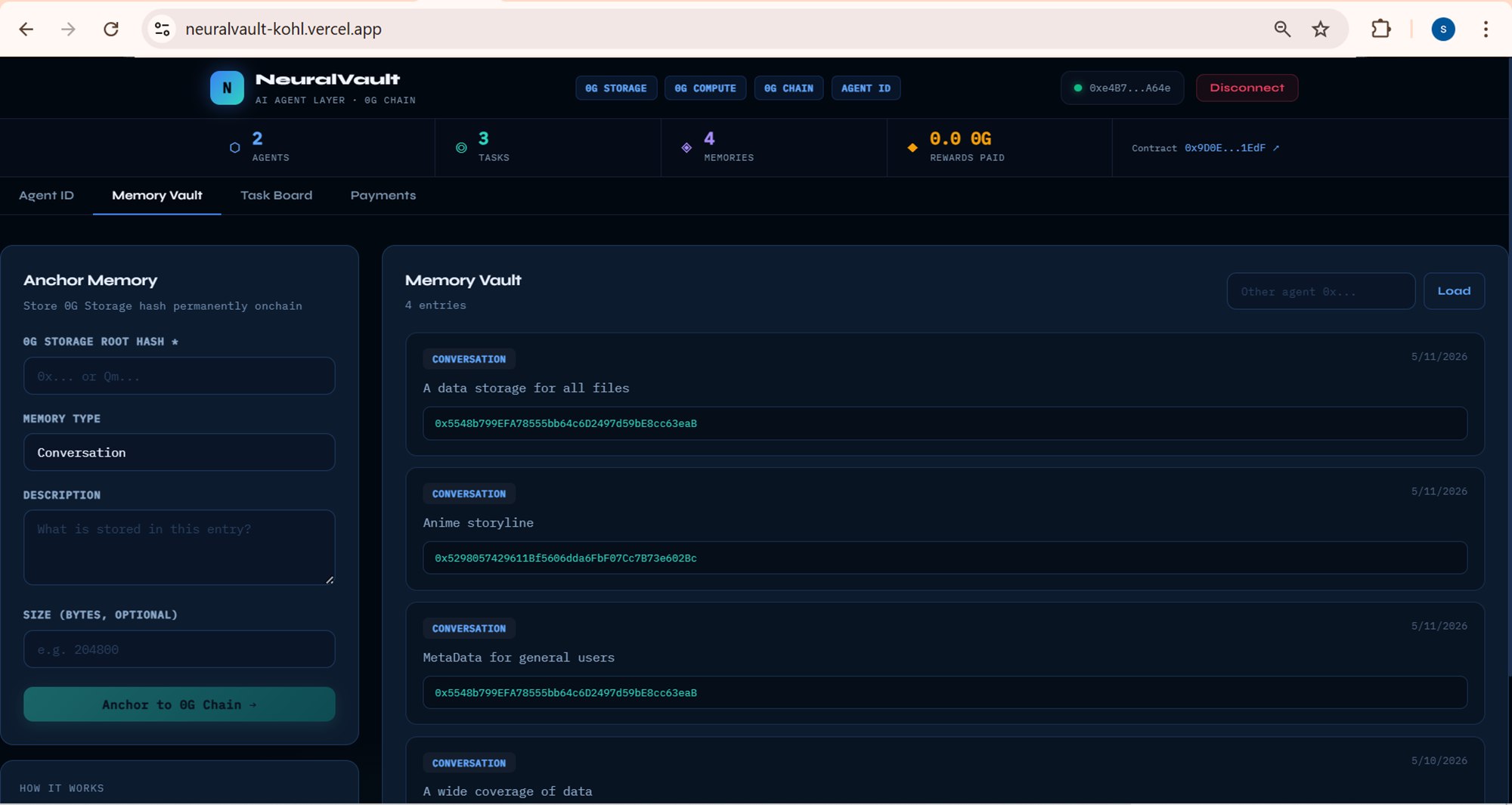Open the Task Board tab
Image resolution: width=1512 pixels, height=805 pixels.
pos(276,195)
